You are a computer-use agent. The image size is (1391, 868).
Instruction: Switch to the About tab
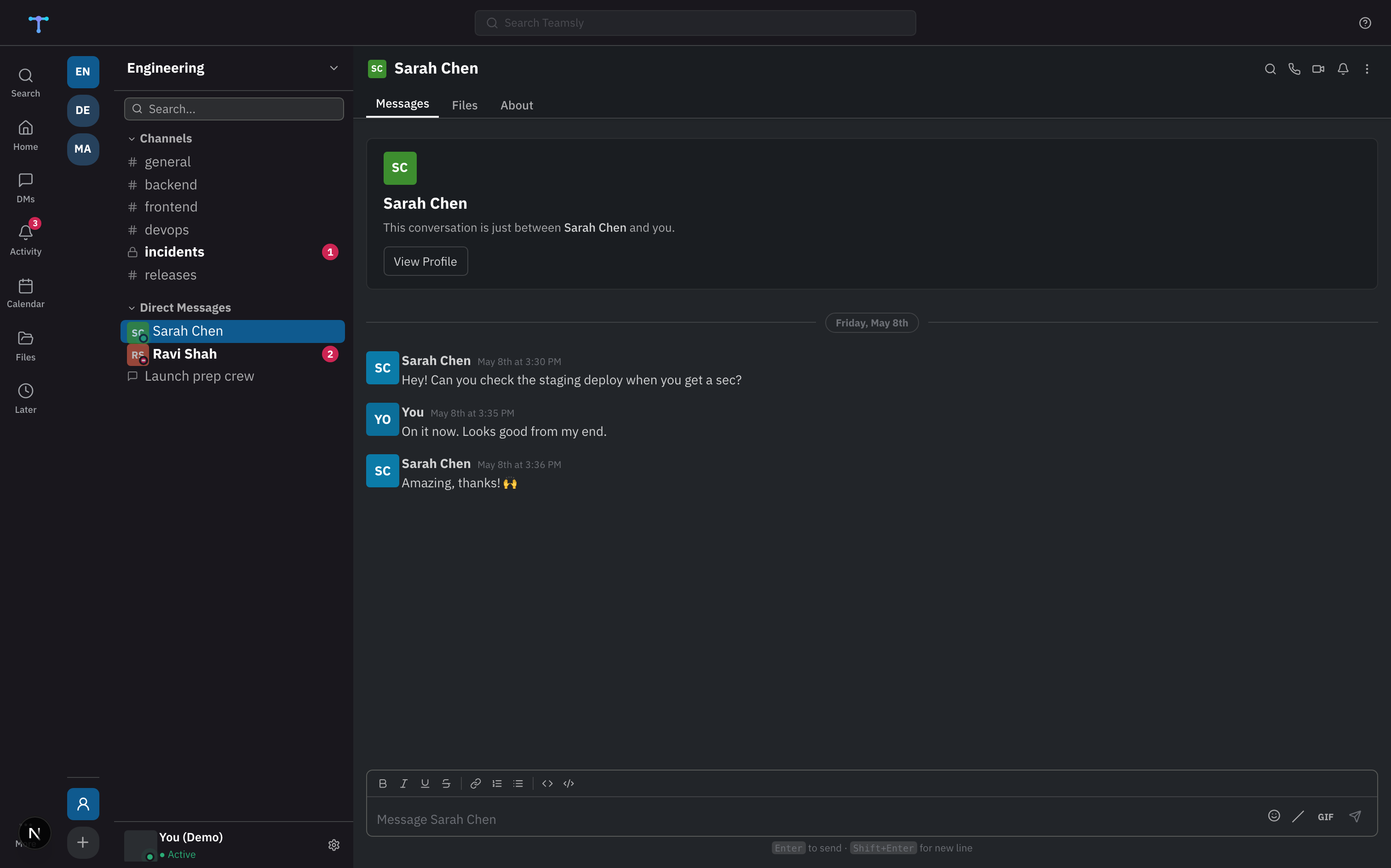[x=516, y=105]
